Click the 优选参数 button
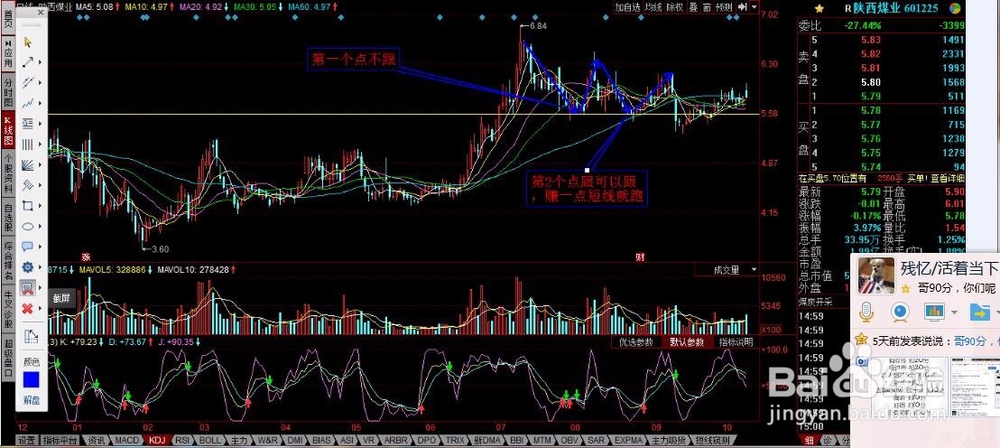 636,342
